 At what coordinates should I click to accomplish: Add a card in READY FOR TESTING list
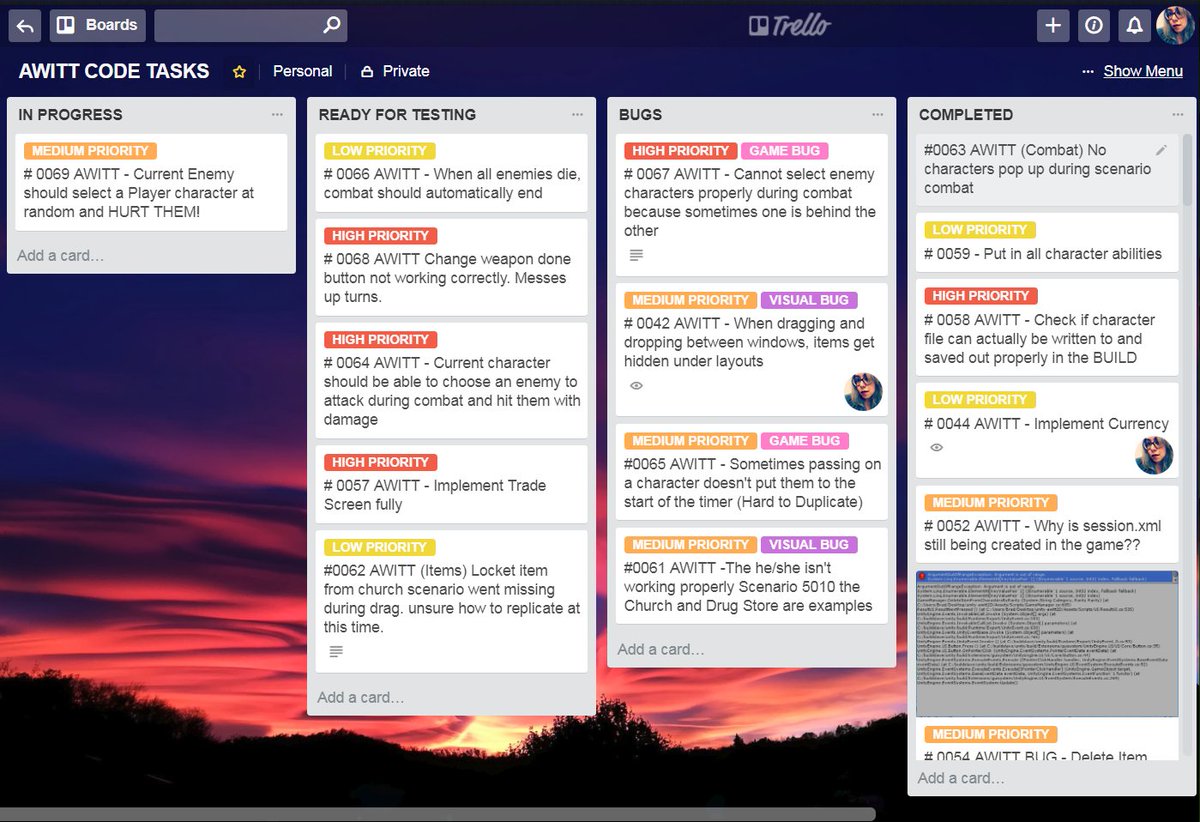360,697
